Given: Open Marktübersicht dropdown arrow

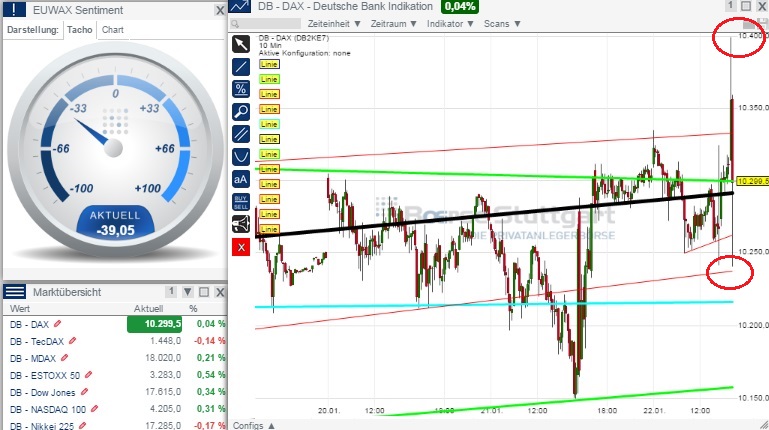Looking at the screenshot, I should tap(188, 292).
